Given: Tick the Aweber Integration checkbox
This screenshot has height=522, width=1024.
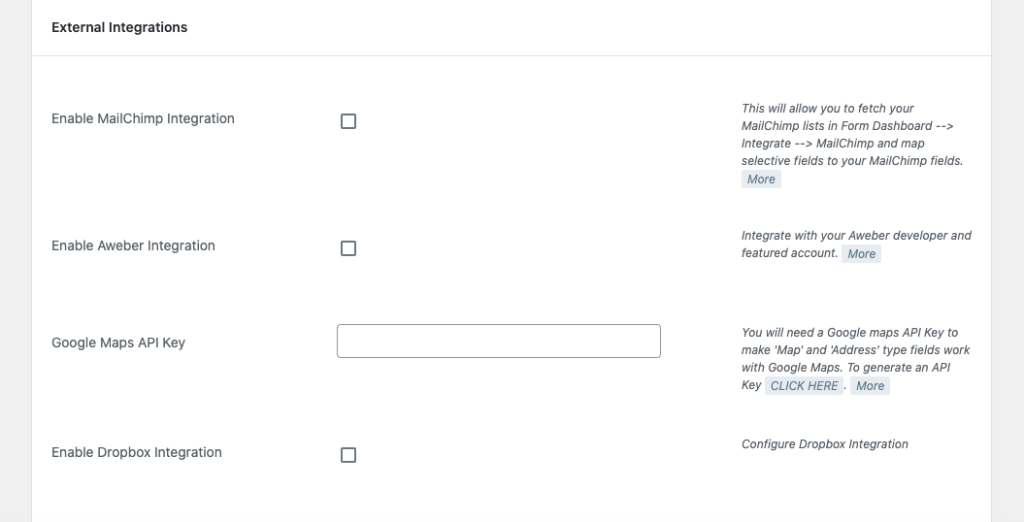Looking at the screenshot, I should 348,248.
